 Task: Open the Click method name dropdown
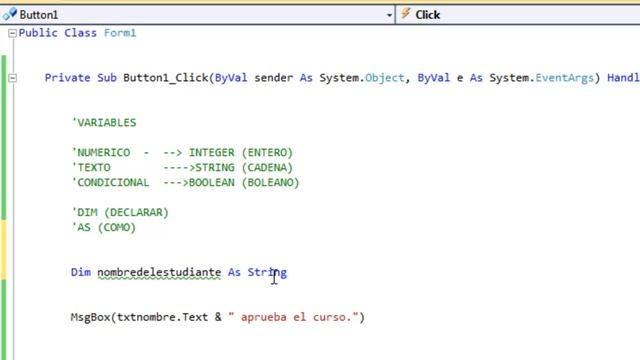coord(518,15)
